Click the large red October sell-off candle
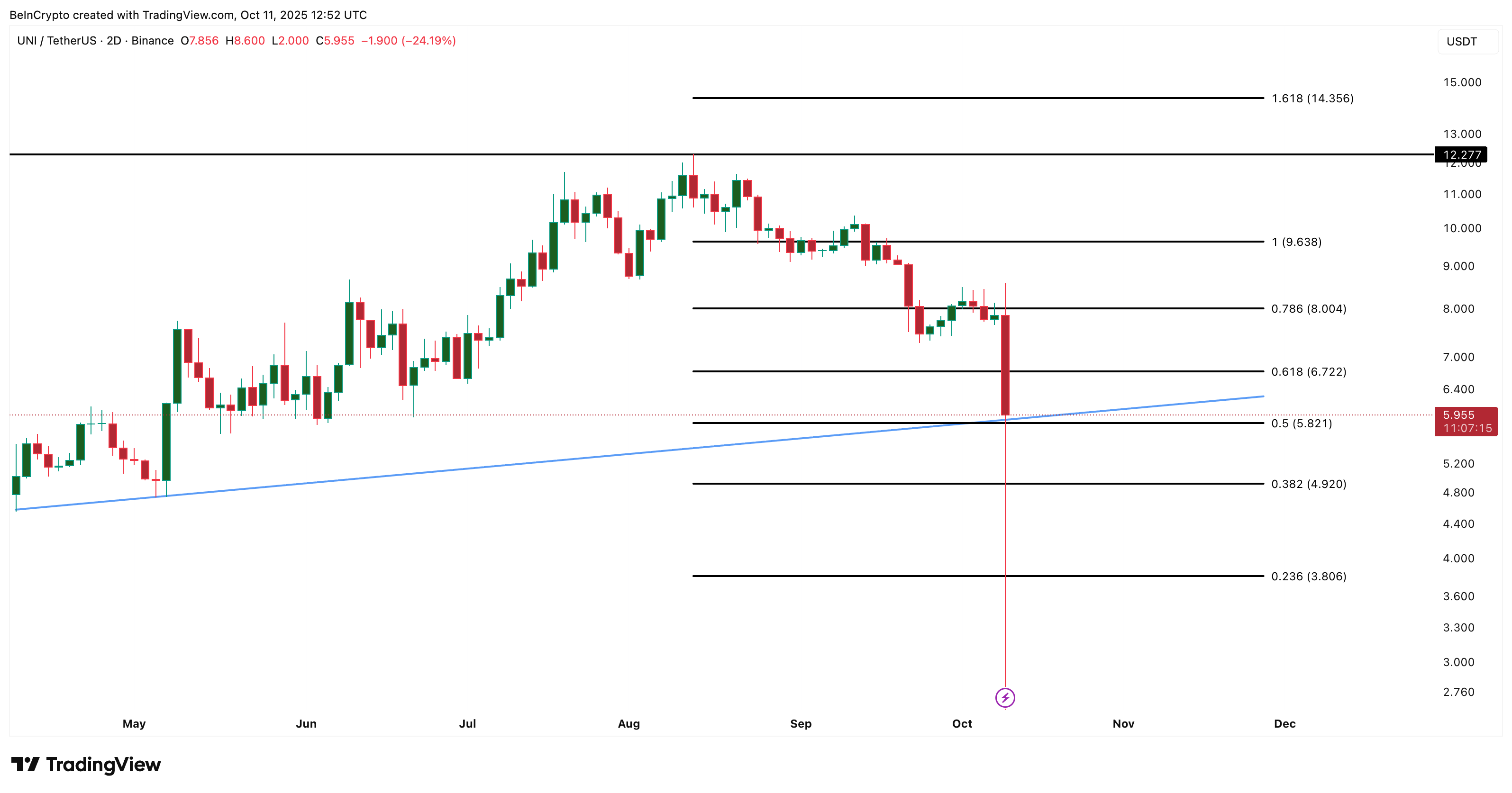The image size is (1512, 793). 1005,364
